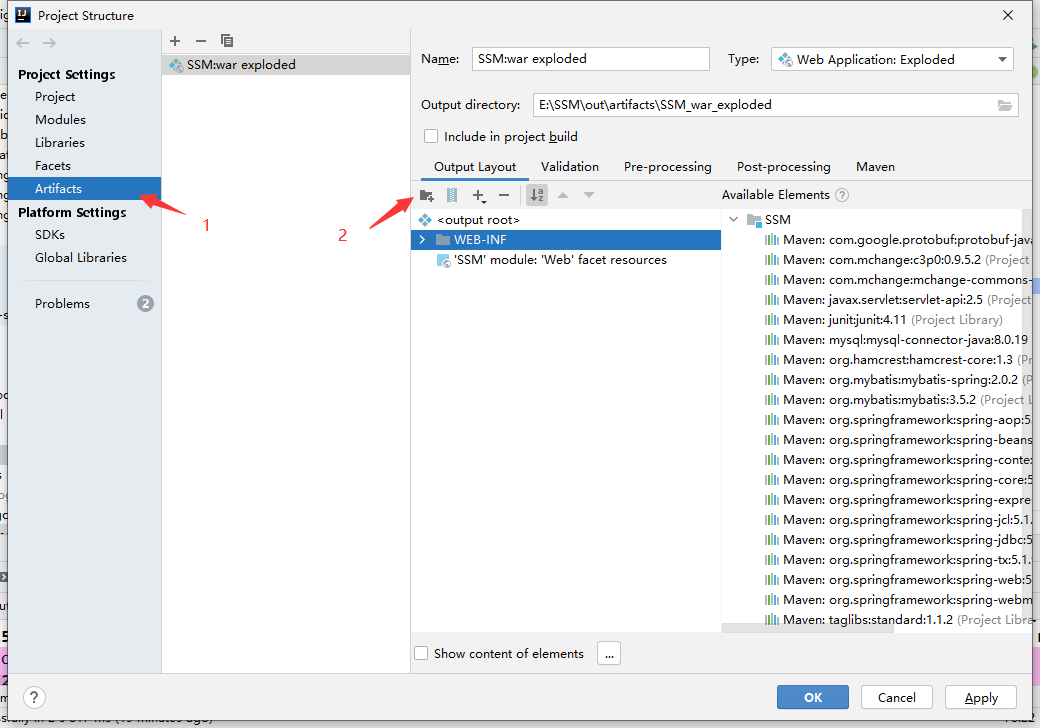Click the Name input field
Screen dimensions: 1040x728
coord(590,59)
